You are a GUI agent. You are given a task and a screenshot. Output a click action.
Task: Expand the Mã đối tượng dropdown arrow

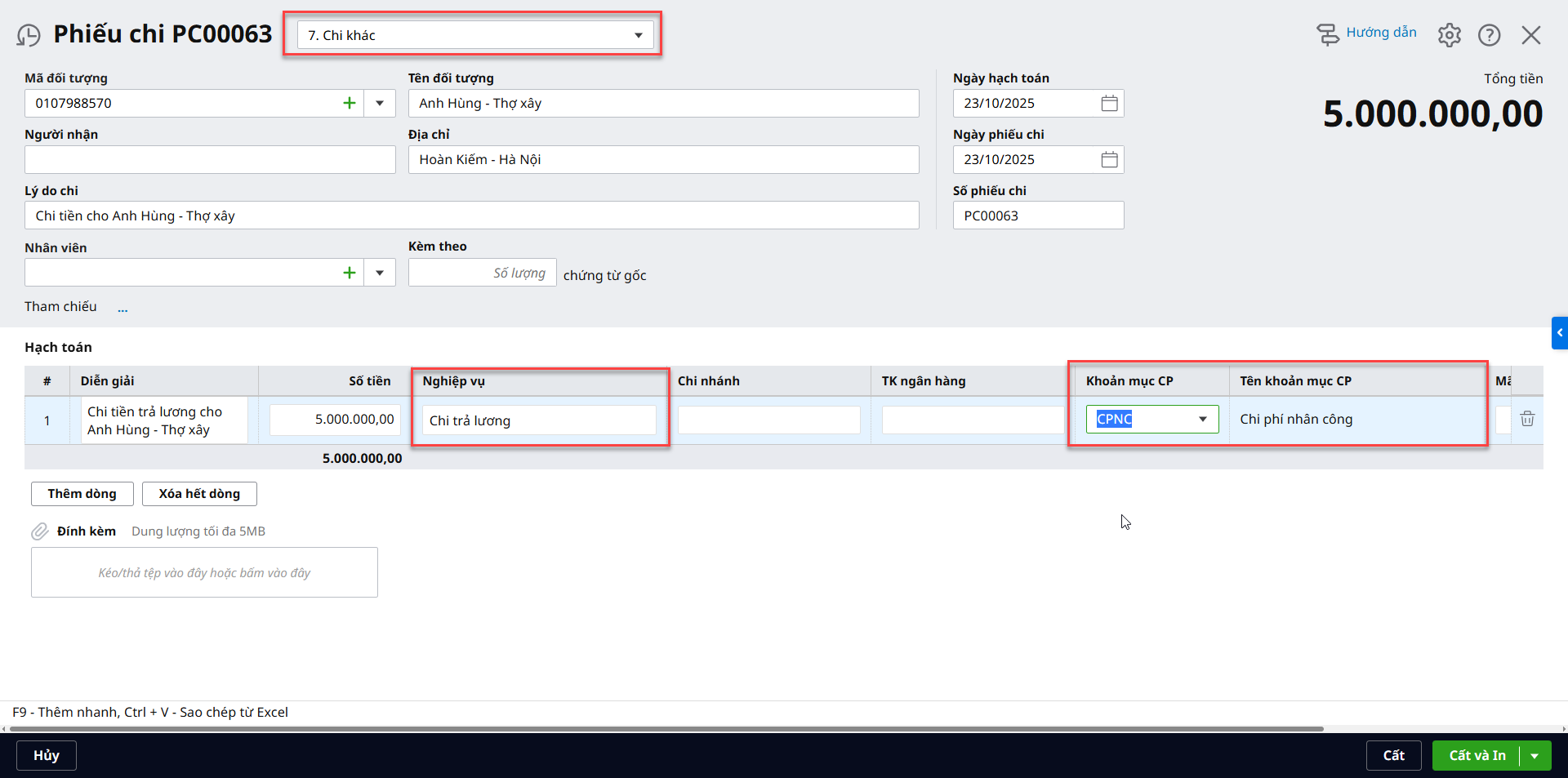[x=380, y=104]
